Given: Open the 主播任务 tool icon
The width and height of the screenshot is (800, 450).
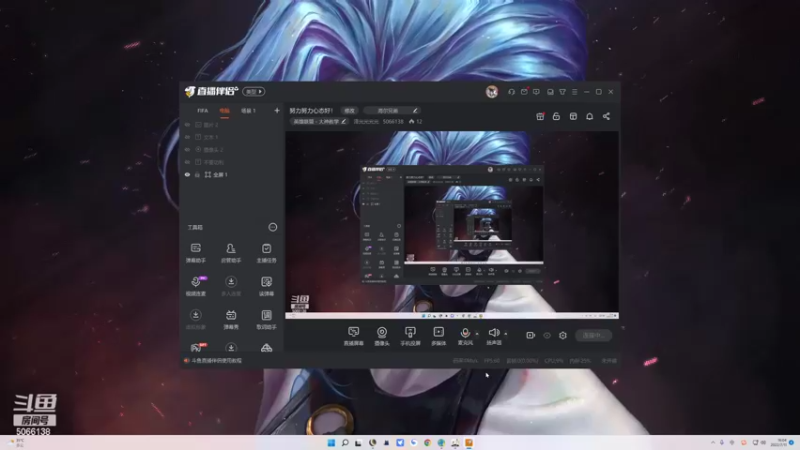Looking at the screenshot, I should click(266, 253).
